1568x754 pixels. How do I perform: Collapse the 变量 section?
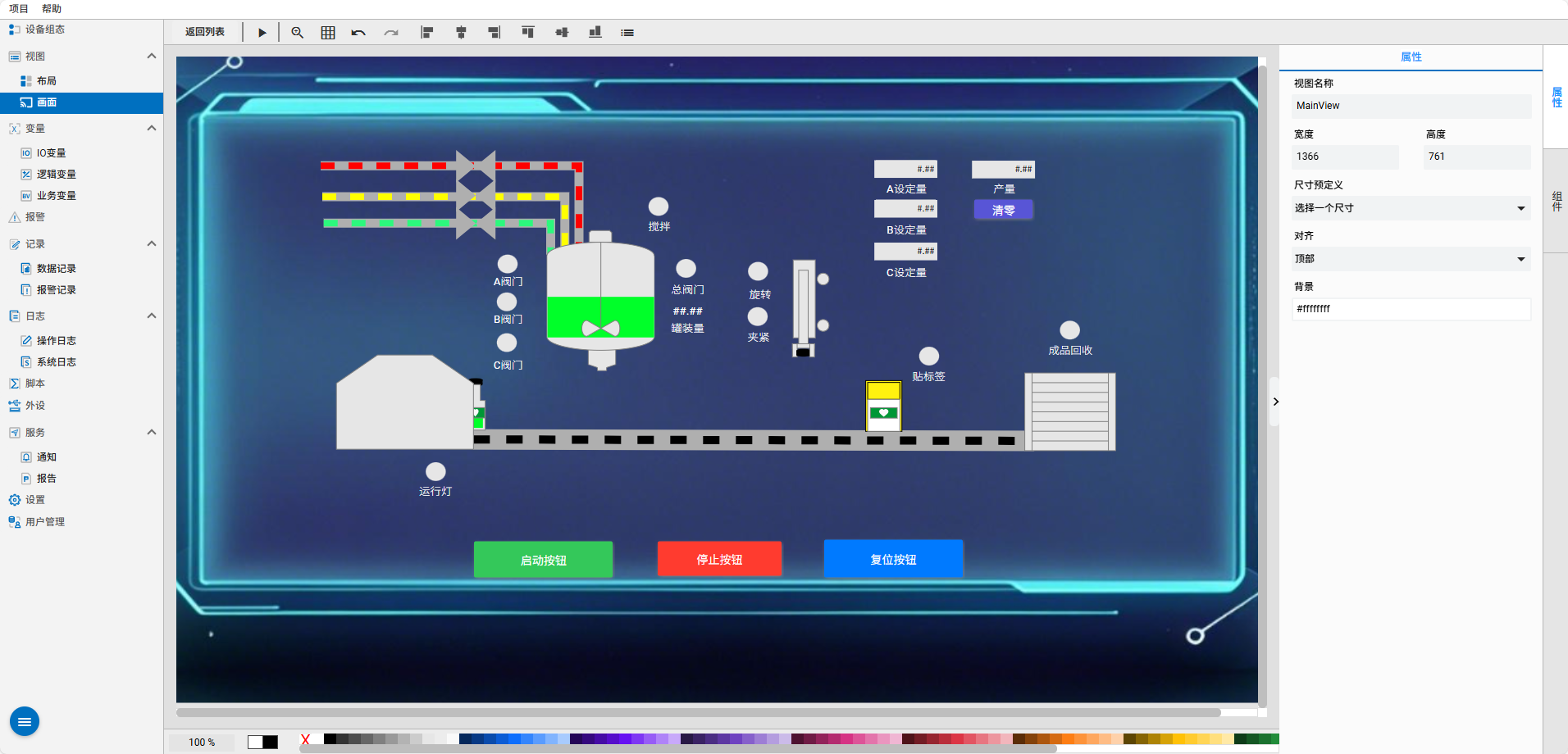[x=152, y=129]
